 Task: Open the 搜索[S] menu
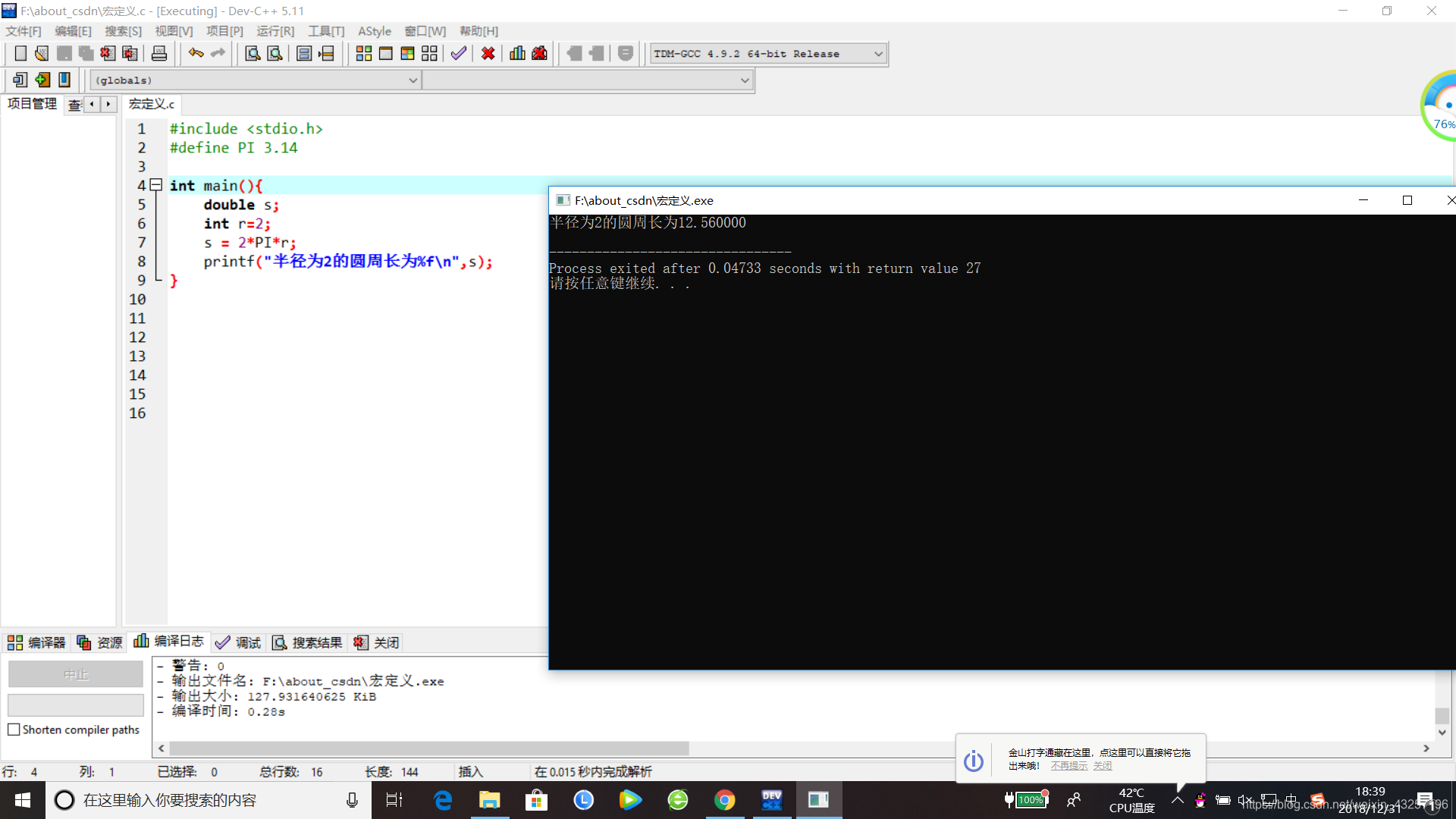123,31
